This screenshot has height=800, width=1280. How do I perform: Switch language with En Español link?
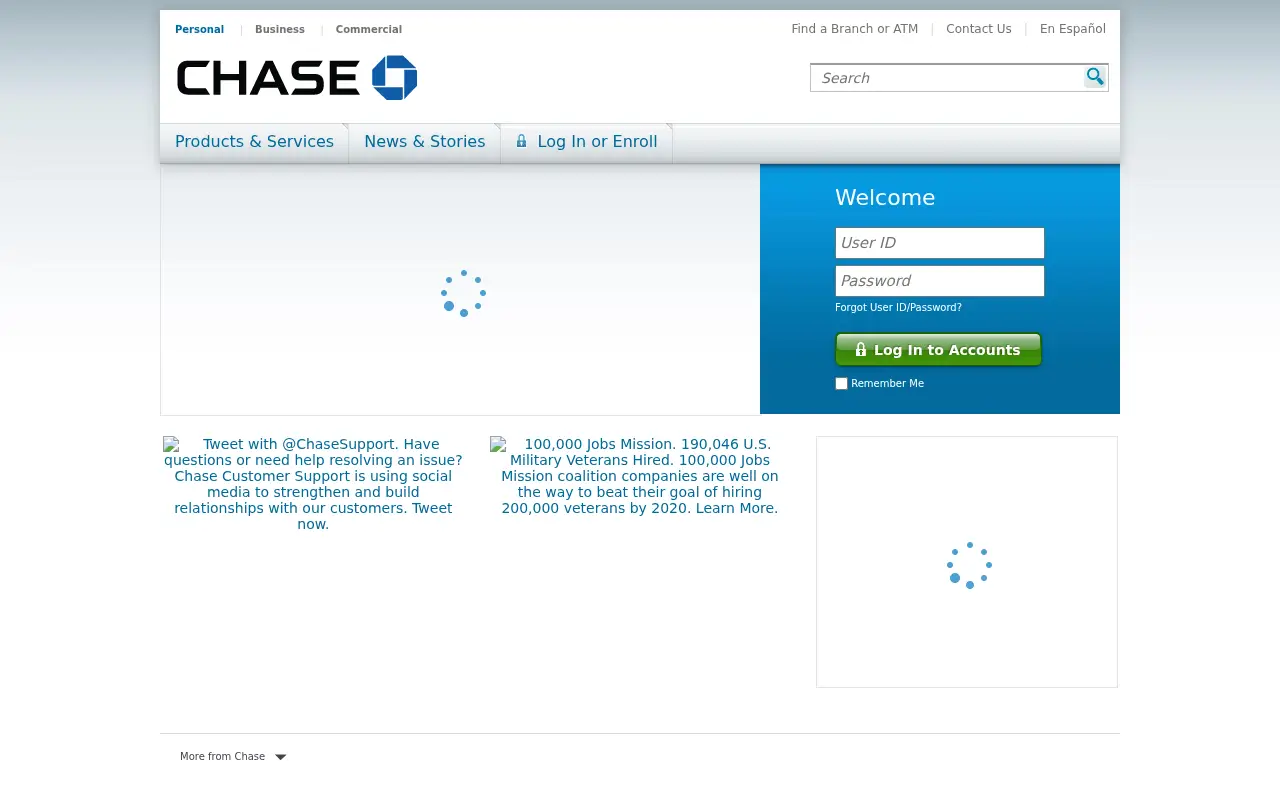pyautogui.click(x=1073, y=29)
